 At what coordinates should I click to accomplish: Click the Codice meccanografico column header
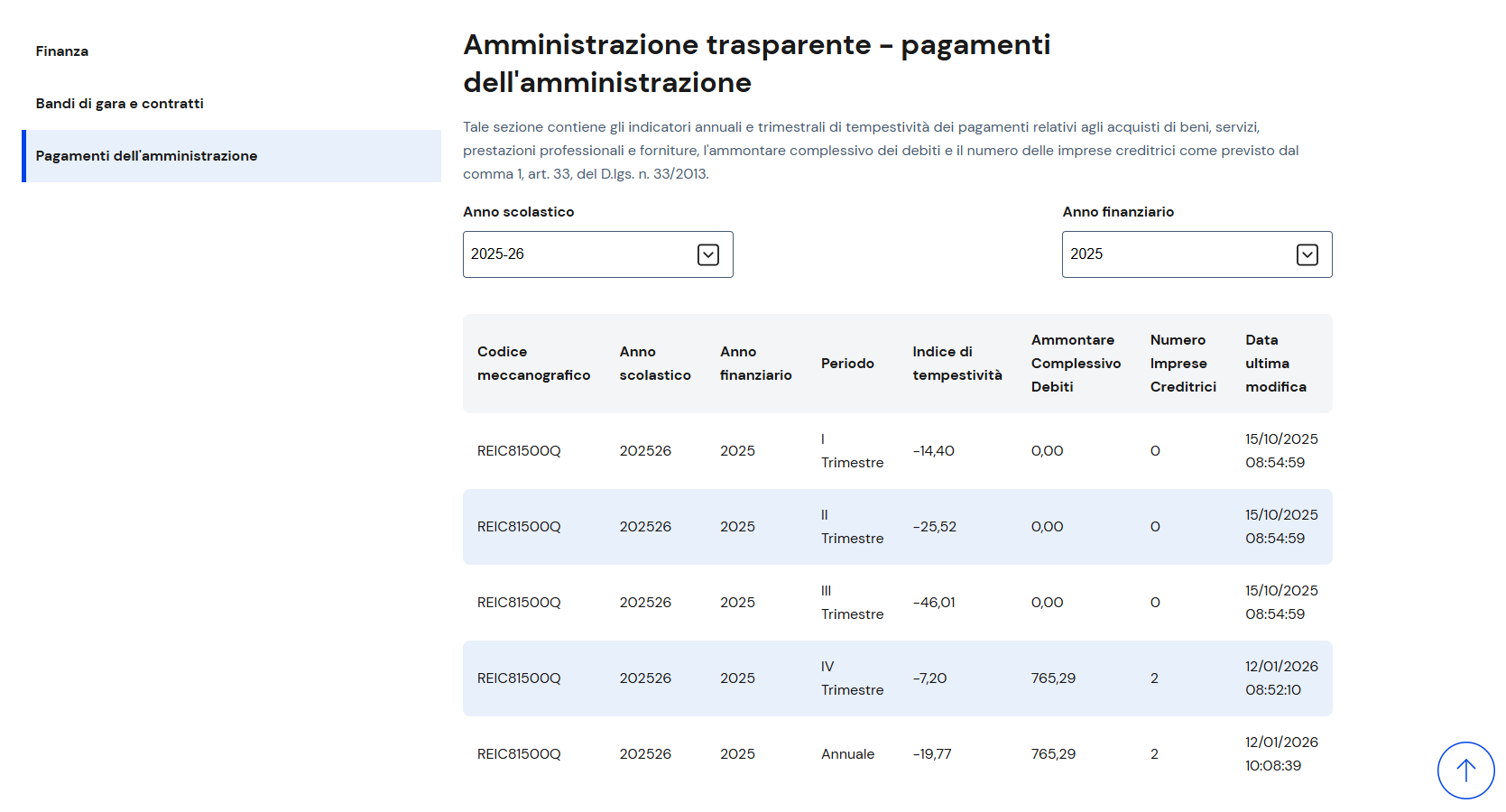tap(533, 364)
